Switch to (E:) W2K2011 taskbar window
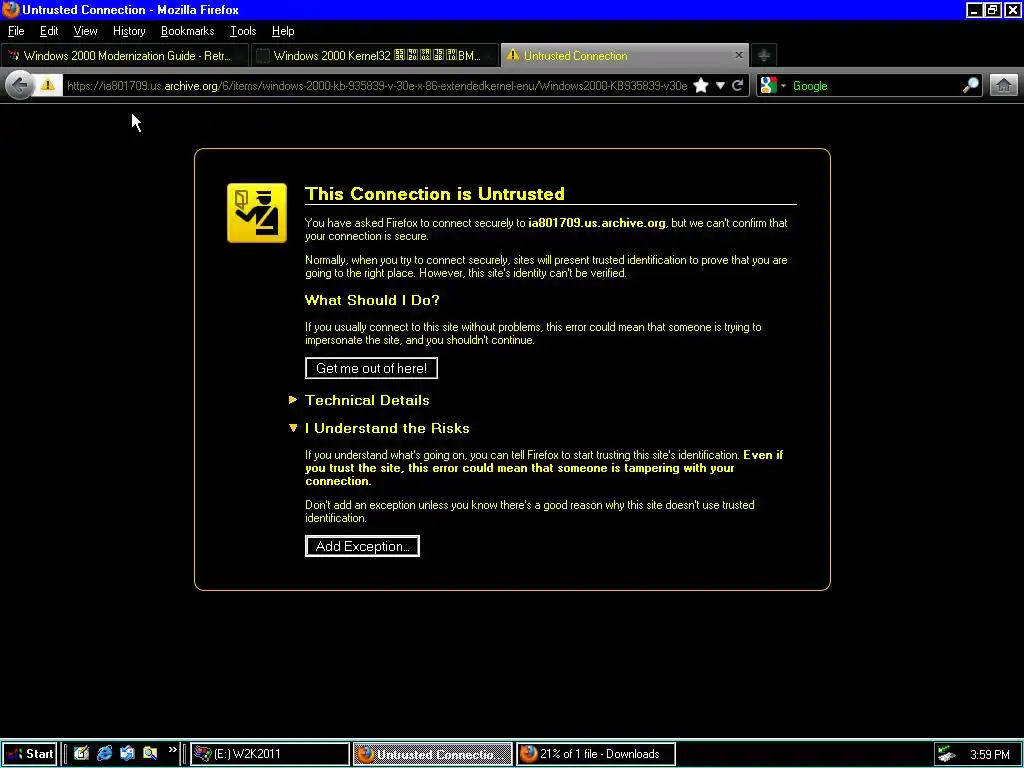Viewport: 1024px width, 768px height. tap(270, 754)
